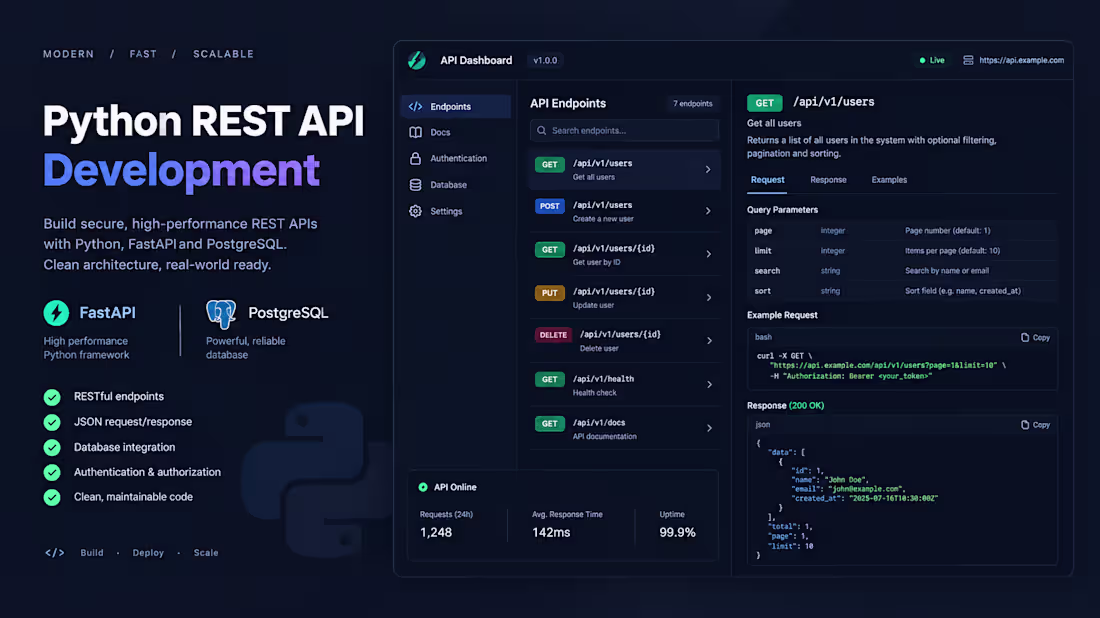Click the Deploy label in footer
The image size is (1100, 618).
(x=148, y=553)
